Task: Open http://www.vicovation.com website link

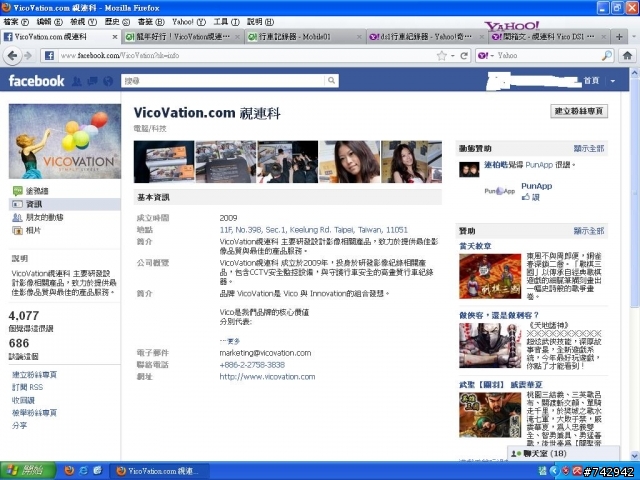Action: 267,376
